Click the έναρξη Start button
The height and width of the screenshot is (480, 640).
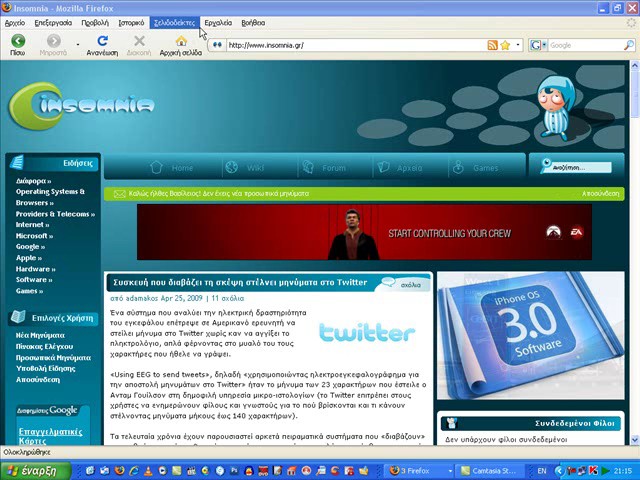click(x=36, y=471)
